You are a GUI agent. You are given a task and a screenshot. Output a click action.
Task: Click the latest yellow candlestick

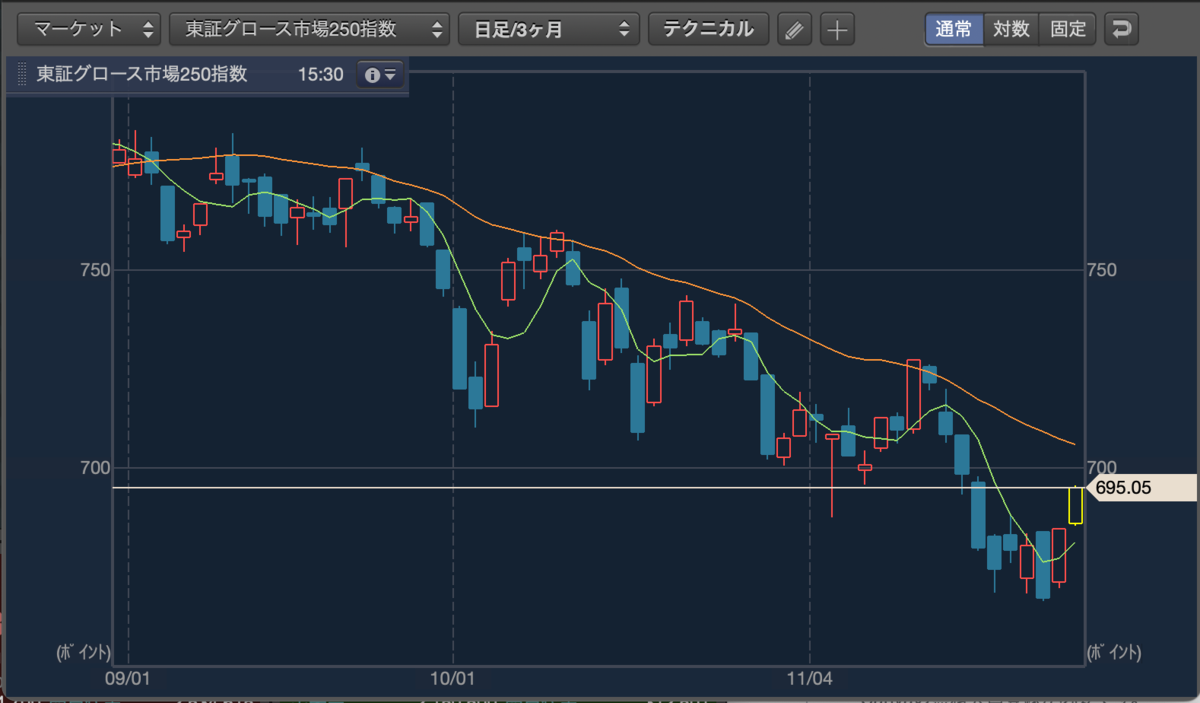[x=1076, y=505]
